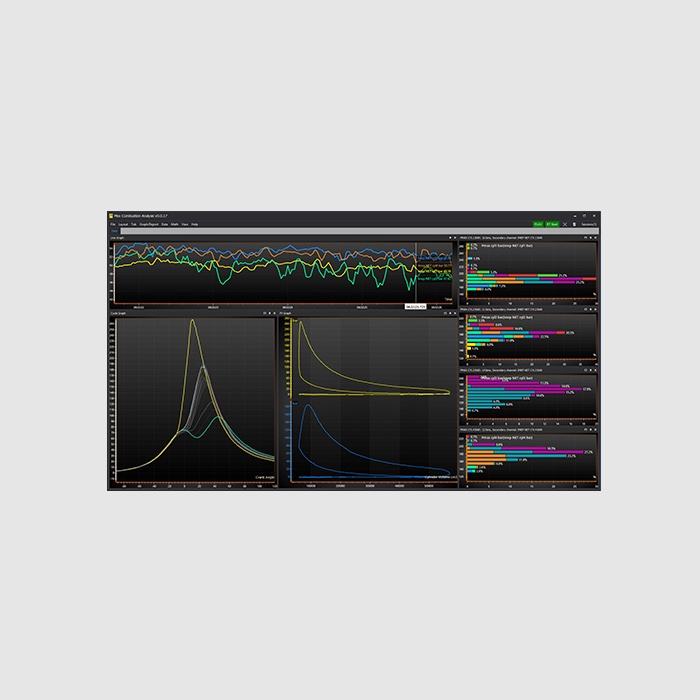Click float icon of Pmax cyl1 histogram panel
Image resolution: width=700 pixels, height=700 pixels.
[x=586, y=238]
